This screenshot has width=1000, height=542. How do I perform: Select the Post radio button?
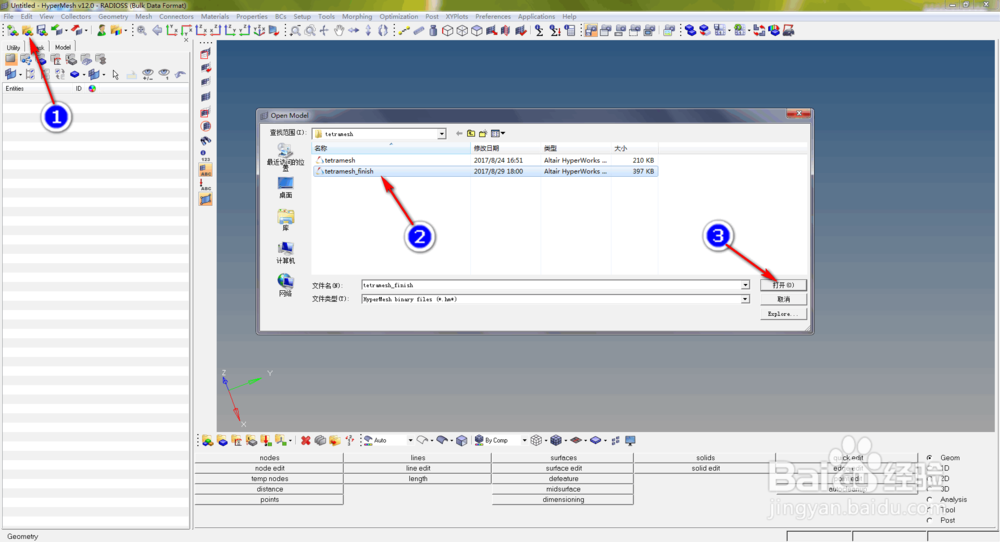point(929,520)
